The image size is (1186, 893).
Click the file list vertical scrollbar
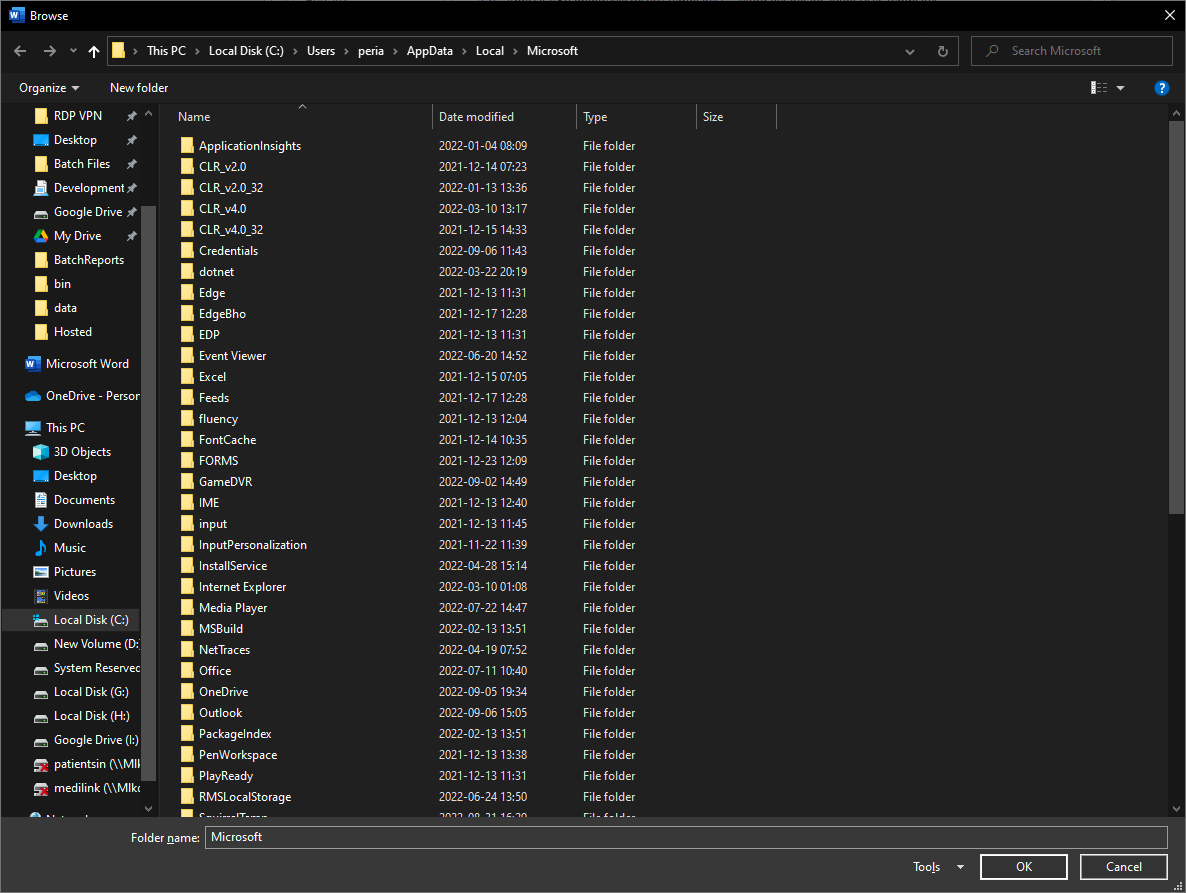[x=1176, y=318]
